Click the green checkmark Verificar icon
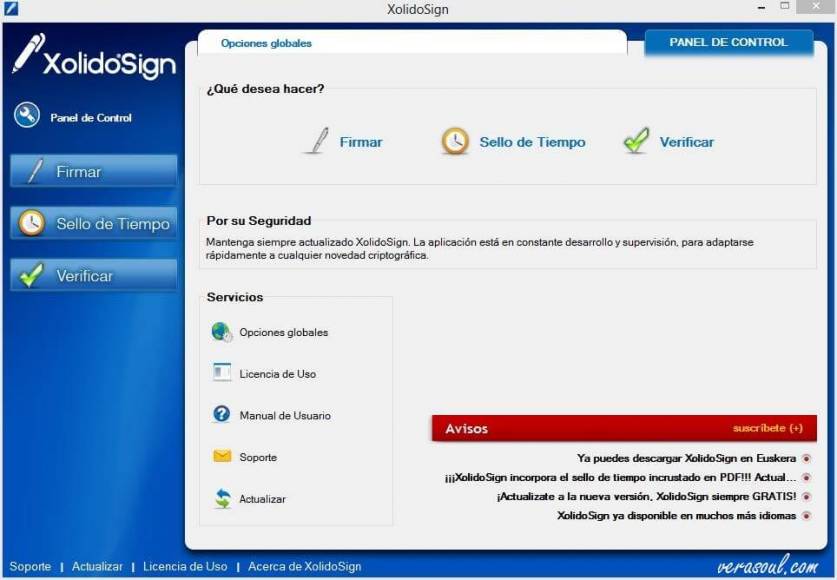 [636, 141]
